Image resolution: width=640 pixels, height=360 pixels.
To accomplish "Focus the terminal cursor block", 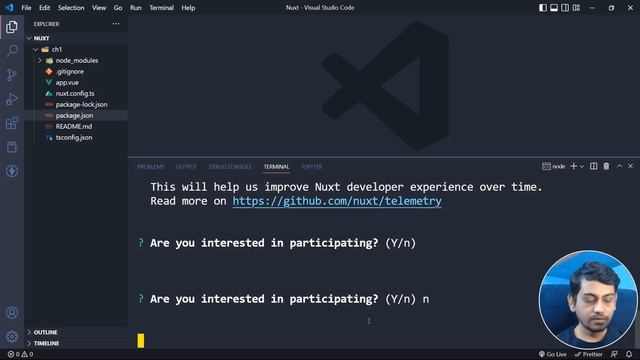I will click(x=141, y=341).
